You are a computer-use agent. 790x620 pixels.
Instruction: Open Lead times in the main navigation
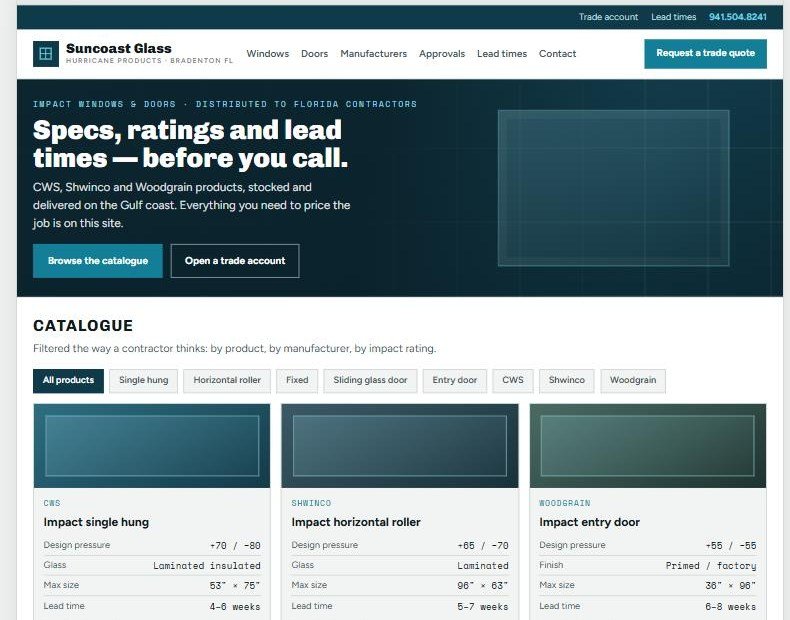502,54
